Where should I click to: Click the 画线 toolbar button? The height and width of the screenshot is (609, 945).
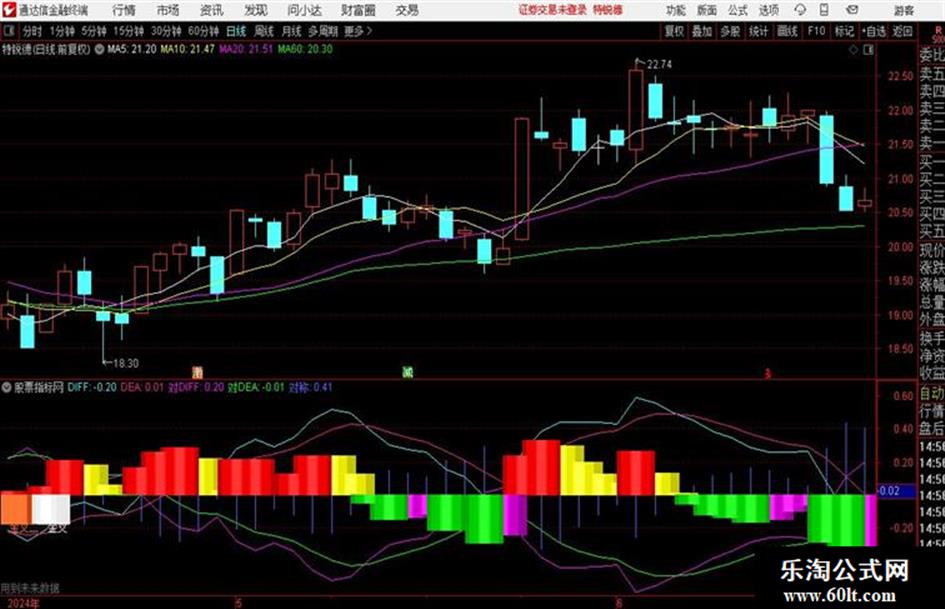coord(788,31)
